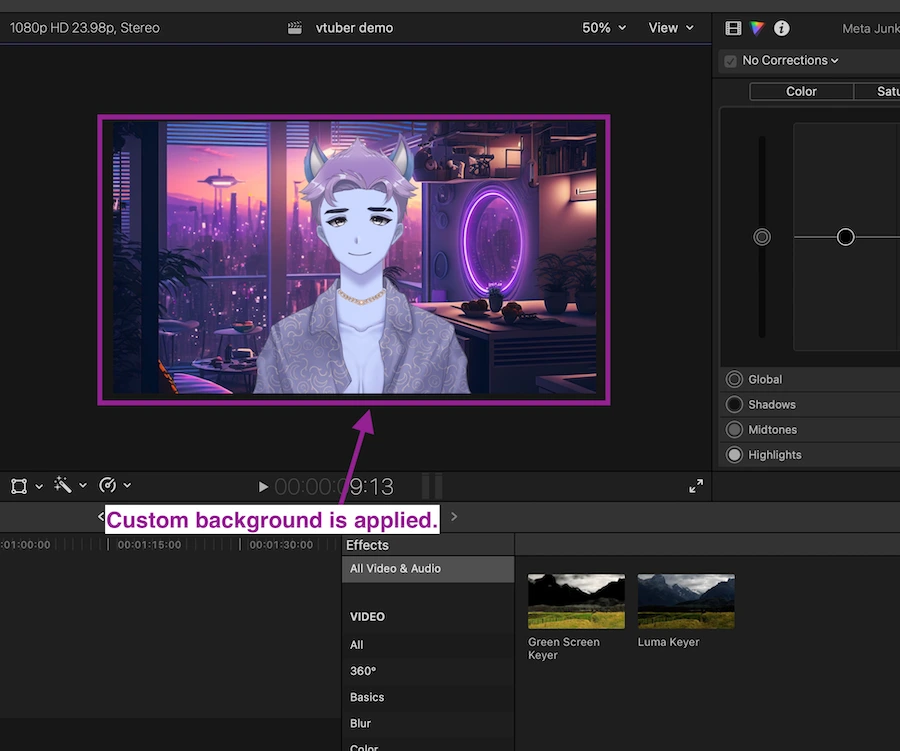Click the clapperboard icon beside vtuber demo

click(x=294, y=28)
